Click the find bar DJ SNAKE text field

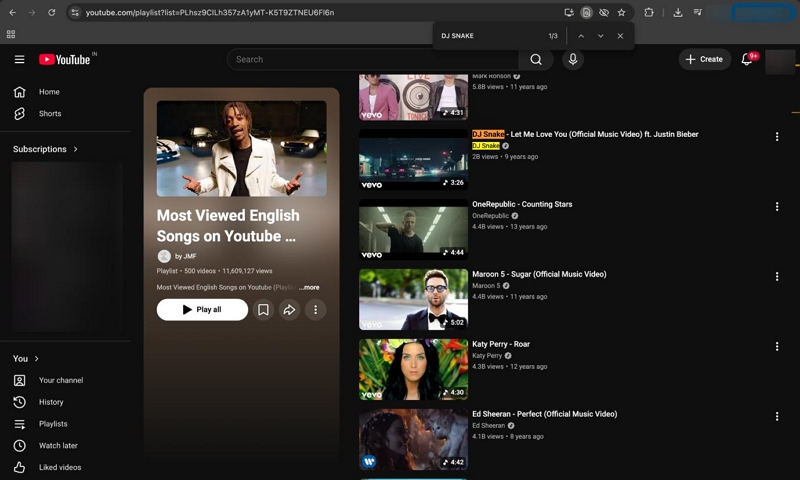click(490, 36)
